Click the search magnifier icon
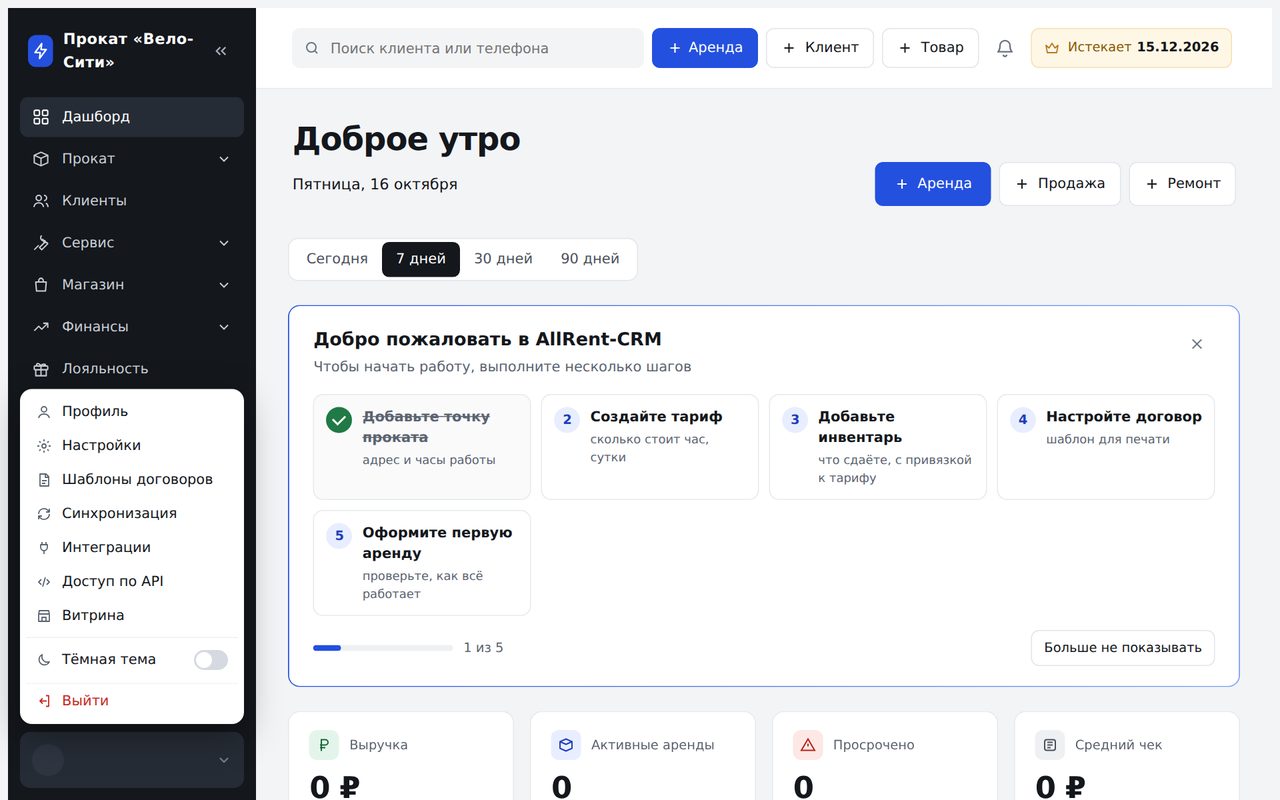Image resolution: width=1280 pixels, height=800 pixels. (x=312, y=48)
